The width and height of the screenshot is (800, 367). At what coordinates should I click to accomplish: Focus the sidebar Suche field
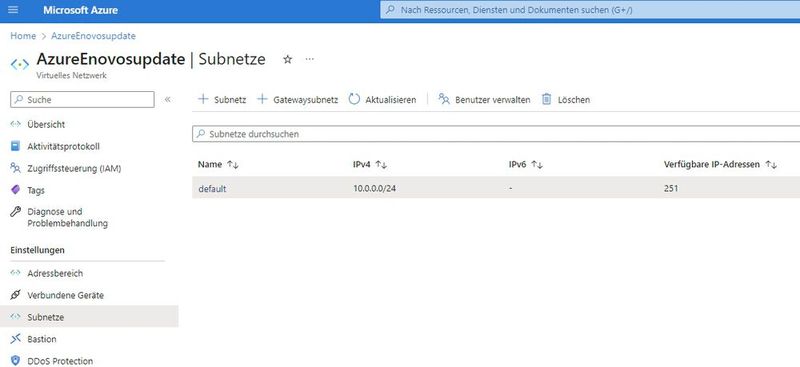coord(82,100)
